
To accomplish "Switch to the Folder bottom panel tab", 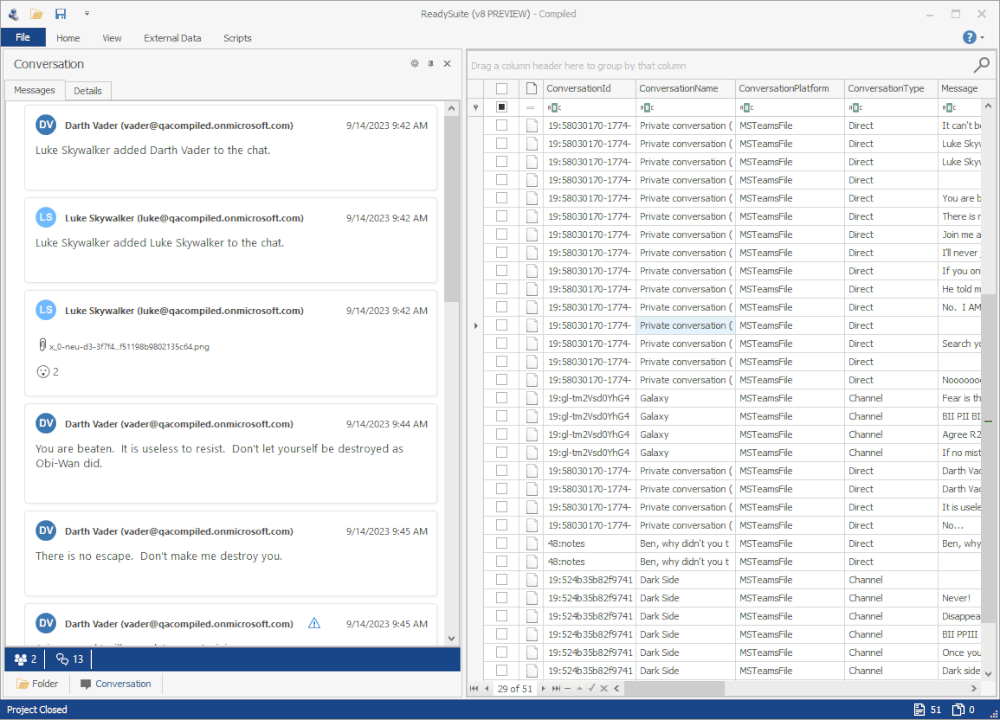I will (38, 684).
